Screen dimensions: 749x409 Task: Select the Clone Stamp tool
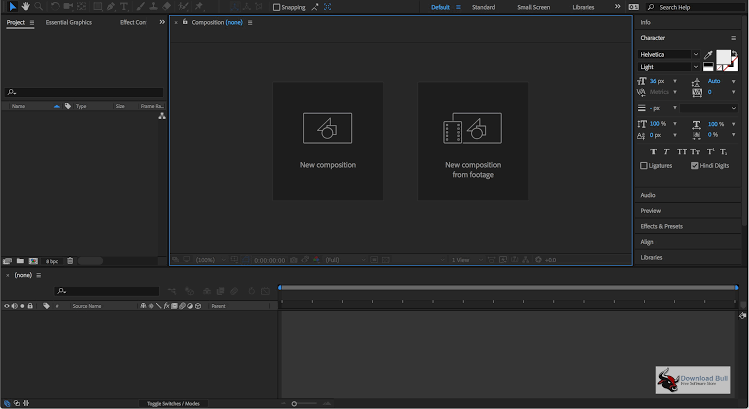[x=153, y=7]
